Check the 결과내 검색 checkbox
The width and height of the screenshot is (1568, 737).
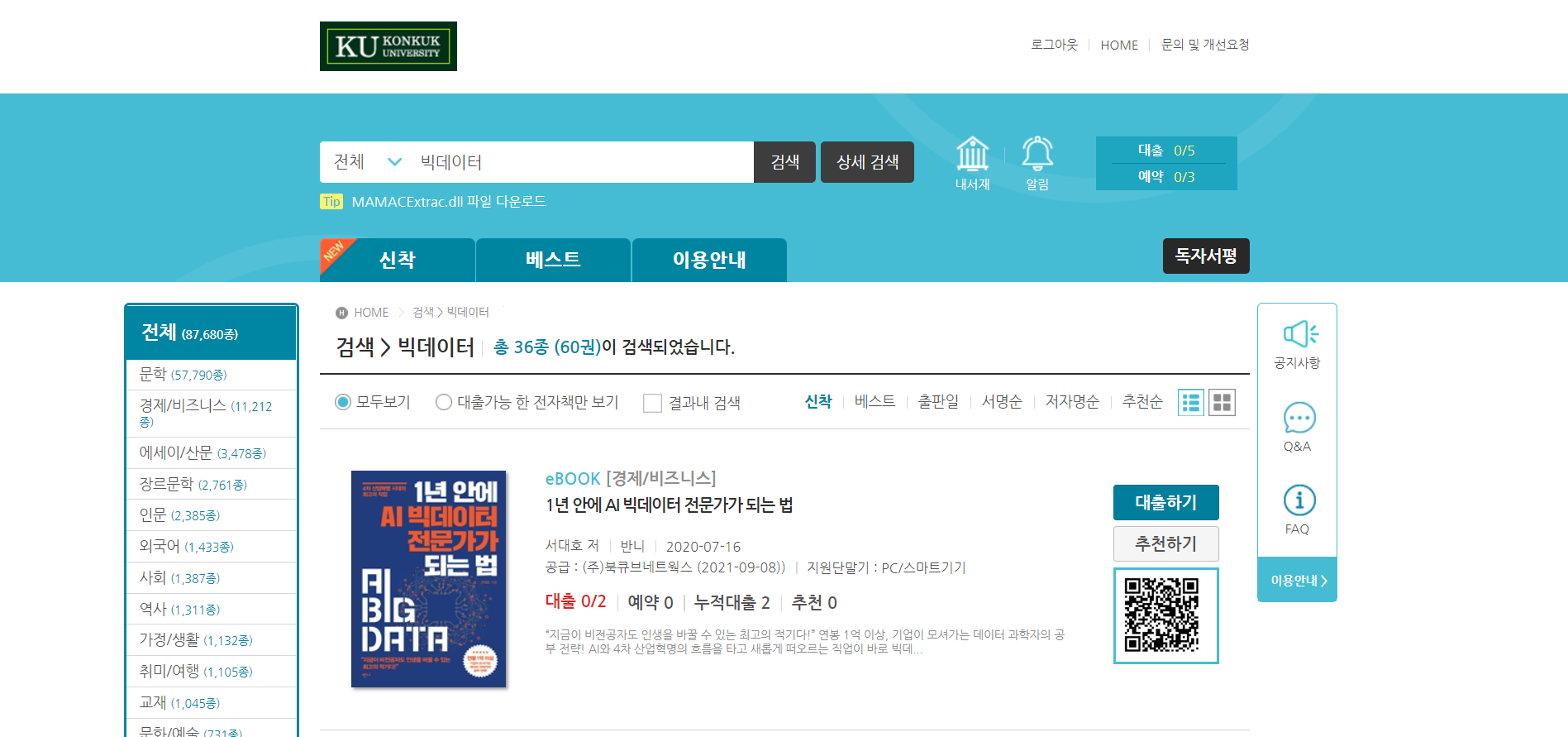click(652, 403)
